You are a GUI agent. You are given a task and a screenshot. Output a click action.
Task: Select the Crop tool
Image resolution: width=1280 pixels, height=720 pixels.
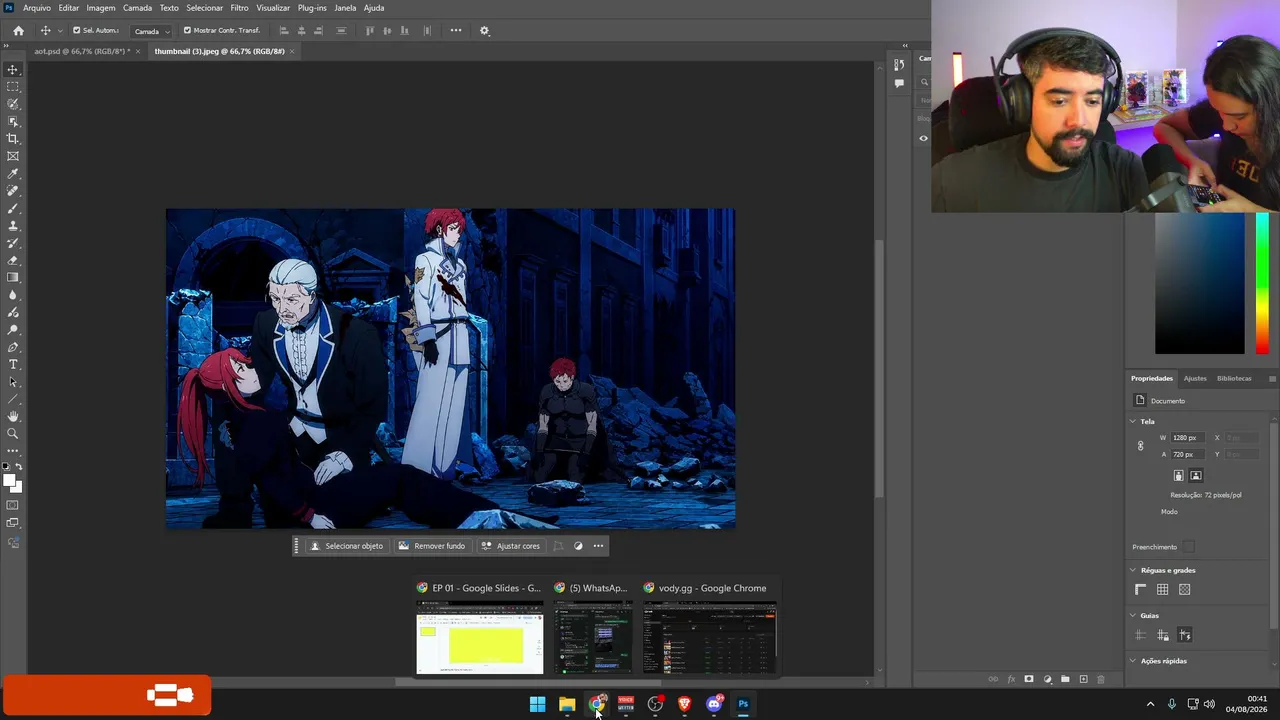pyautogui.click(x=13, y=139)
